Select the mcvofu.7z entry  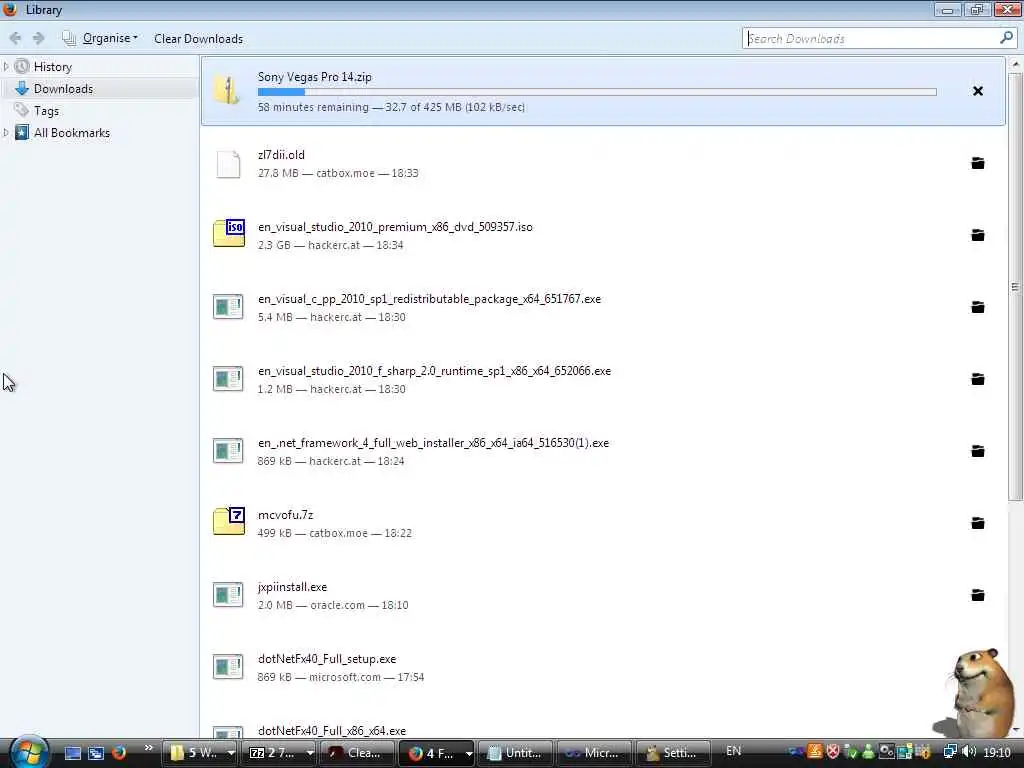603,522
